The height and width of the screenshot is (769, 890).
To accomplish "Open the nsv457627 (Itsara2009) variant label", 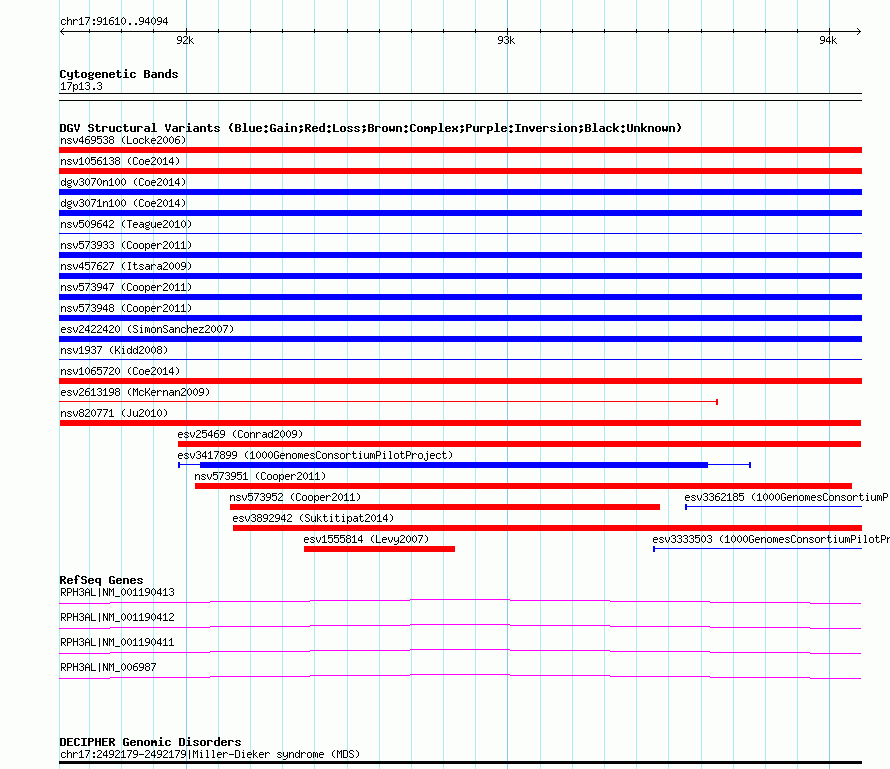I will tap(126, 266).
